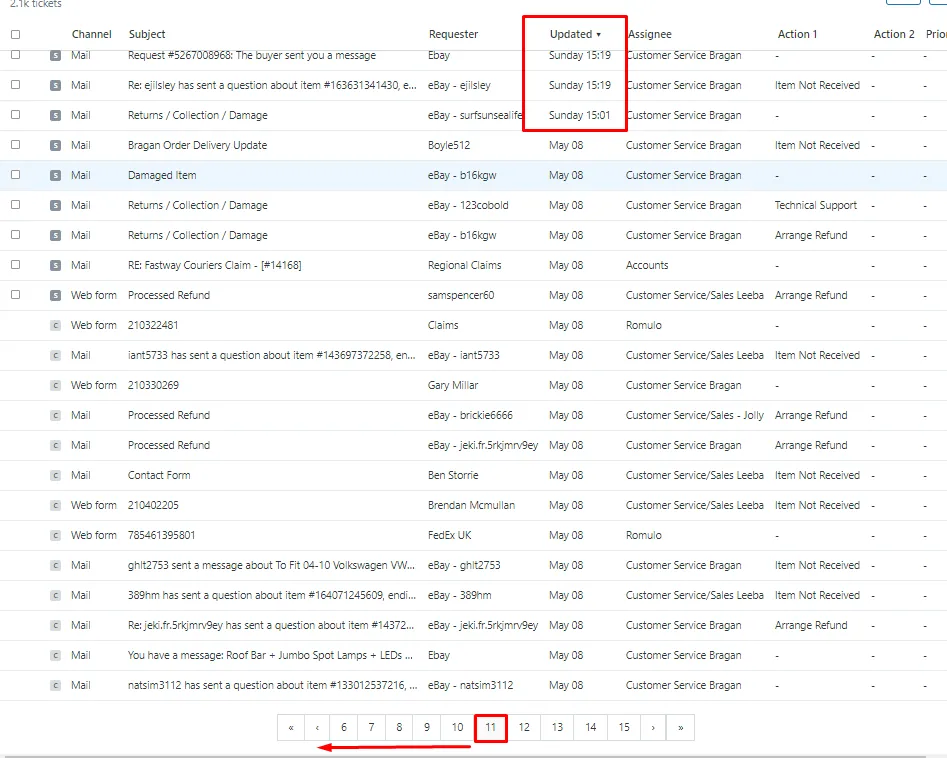Screen dimensions: 947x758
Task: Select checkbox for Fastway Couriers Claim ticket
Action: 16,265
